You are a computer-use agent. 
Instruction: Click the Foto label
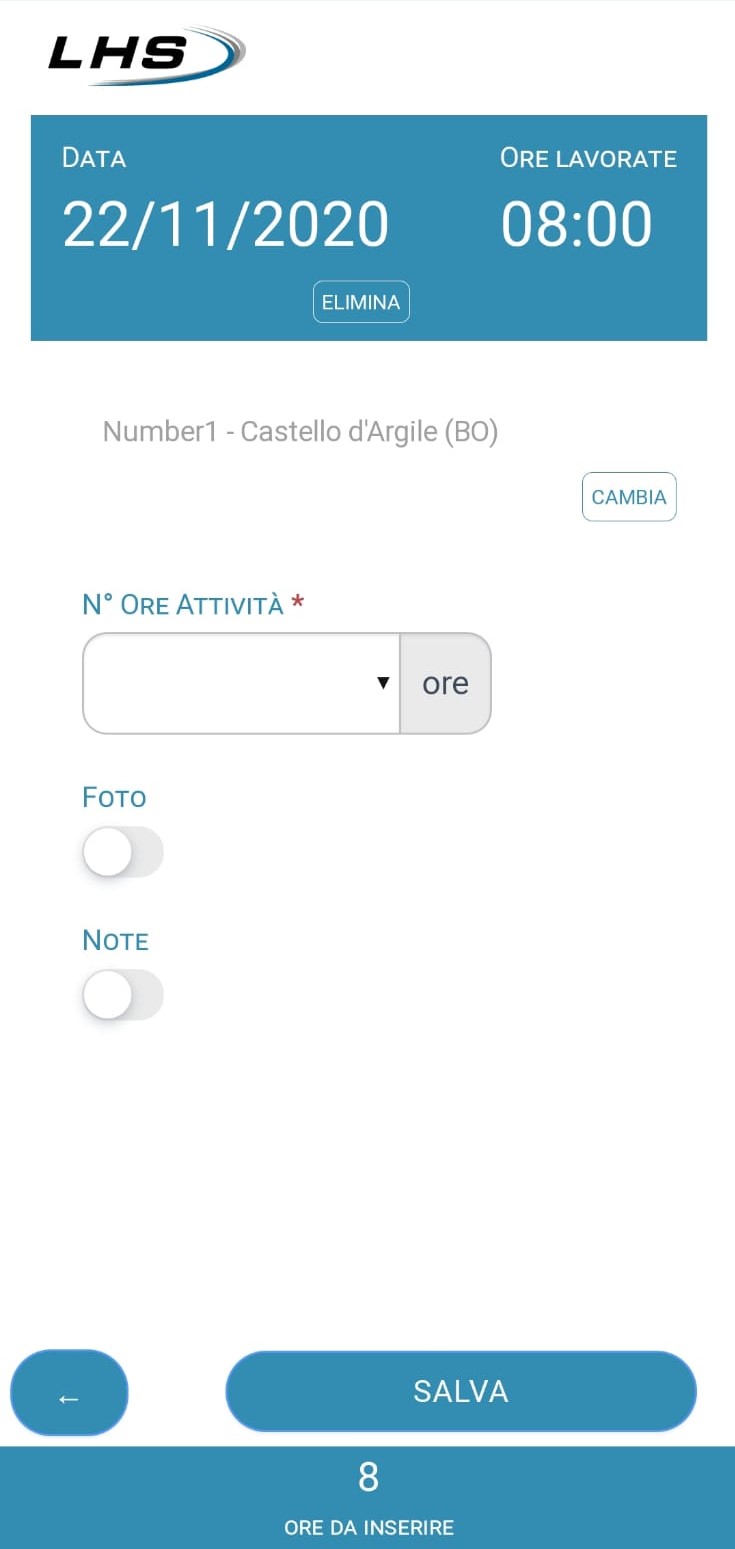tap(114, 798)
